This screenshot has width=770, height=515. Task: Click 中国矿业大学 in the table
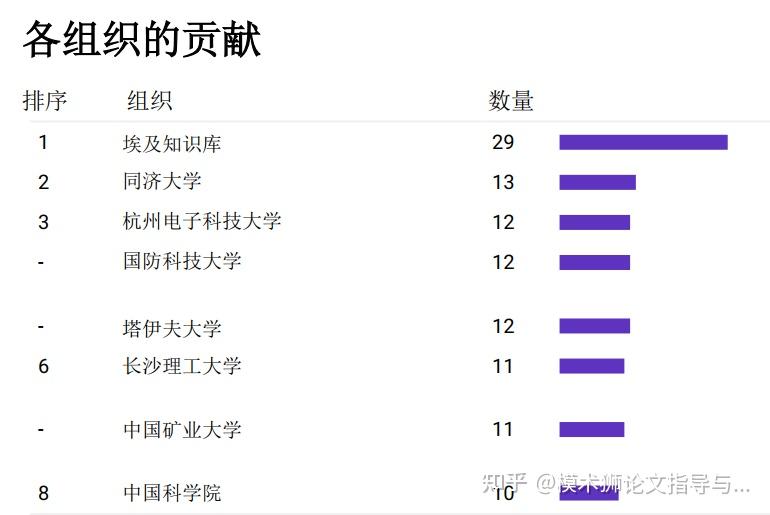(x=182, y=430)
